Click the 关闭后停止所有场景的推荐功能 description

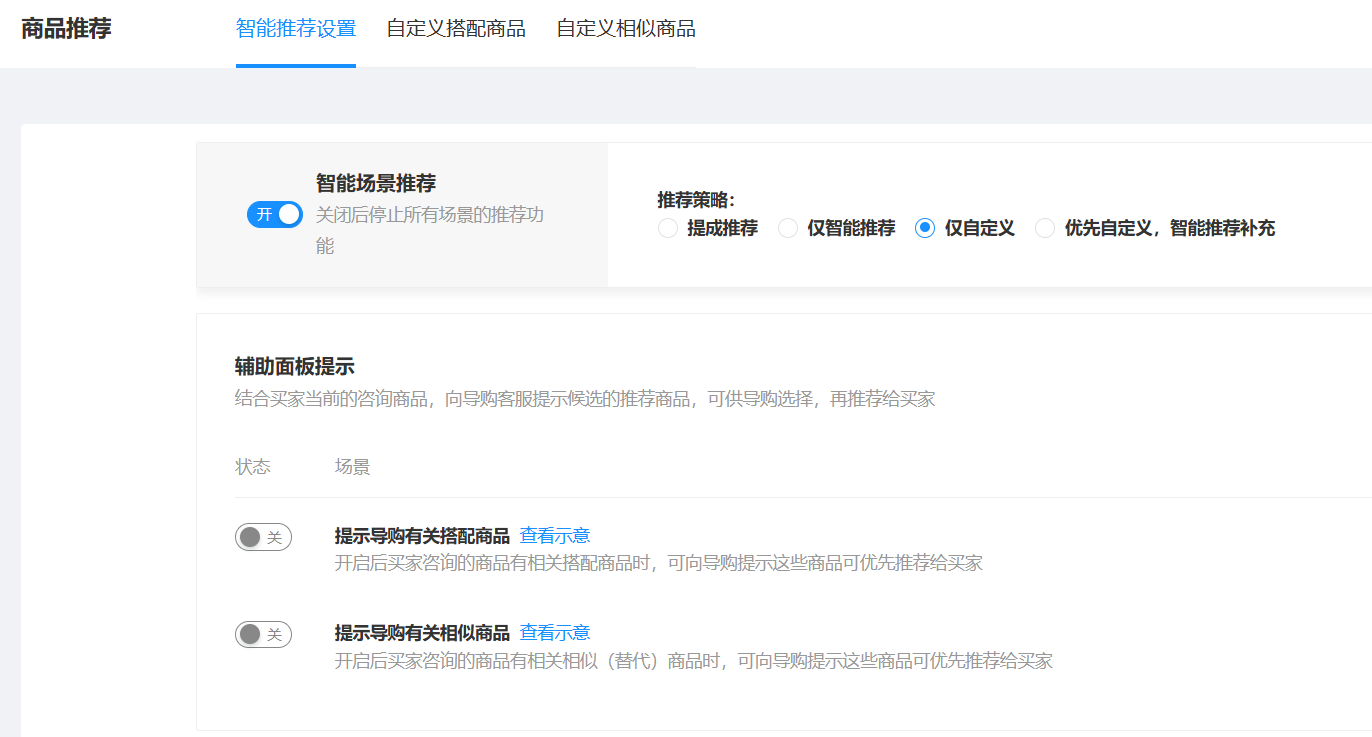[x=430, y=230]
